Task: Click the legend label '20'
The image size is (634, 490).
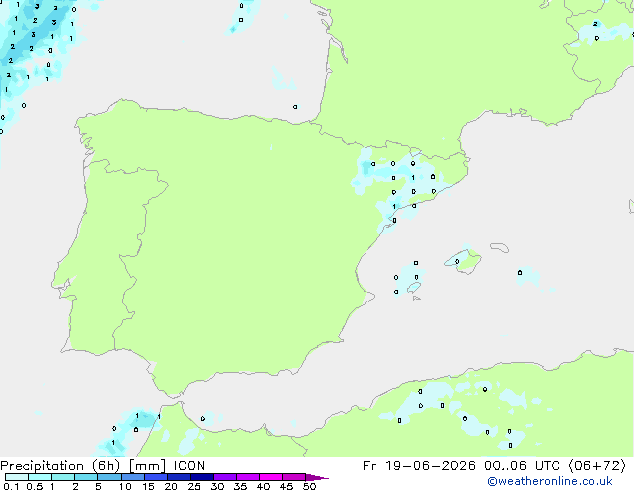Action: tap(171, 486)
